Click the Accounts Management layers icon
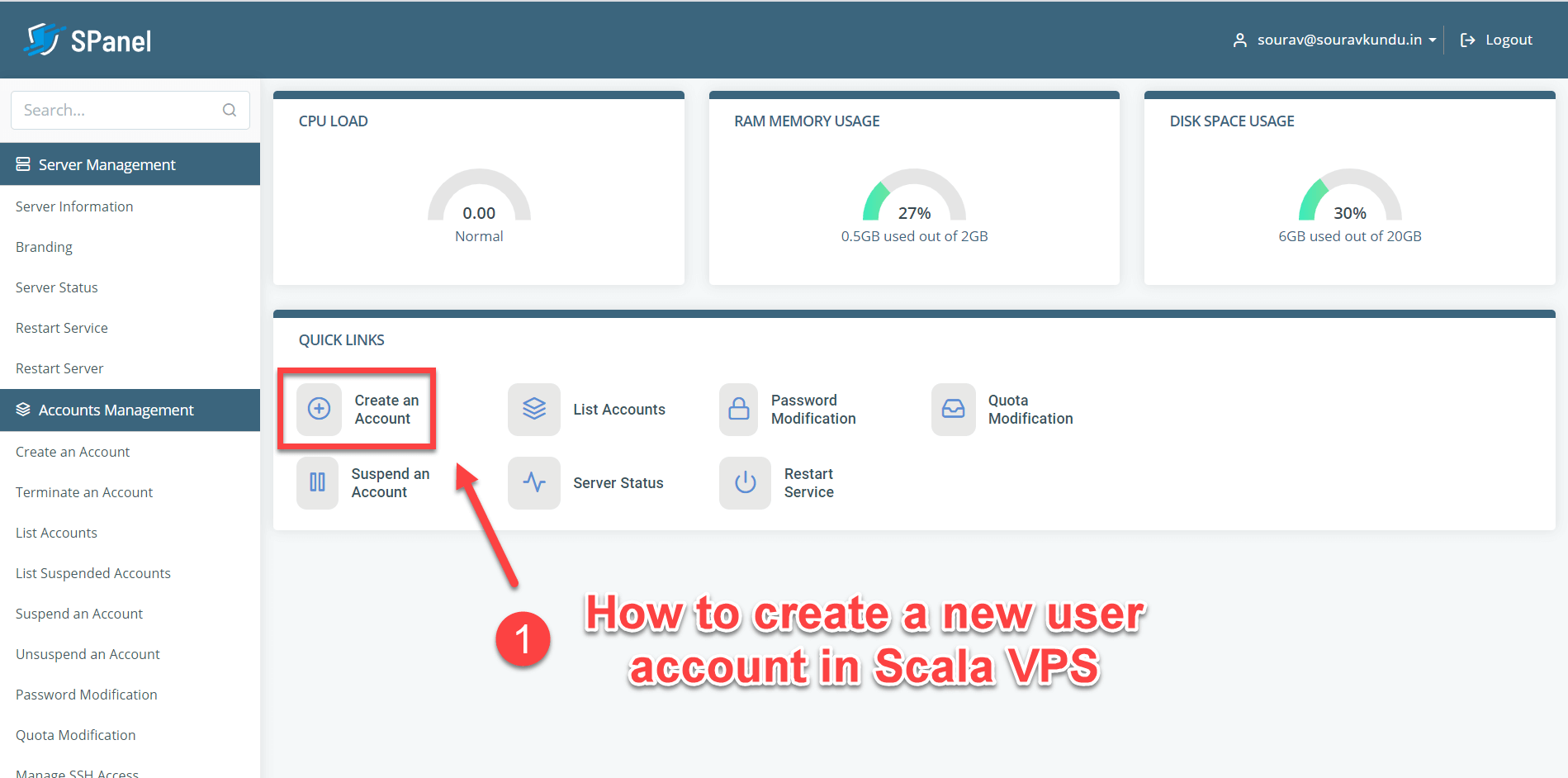 coord(23,410)
